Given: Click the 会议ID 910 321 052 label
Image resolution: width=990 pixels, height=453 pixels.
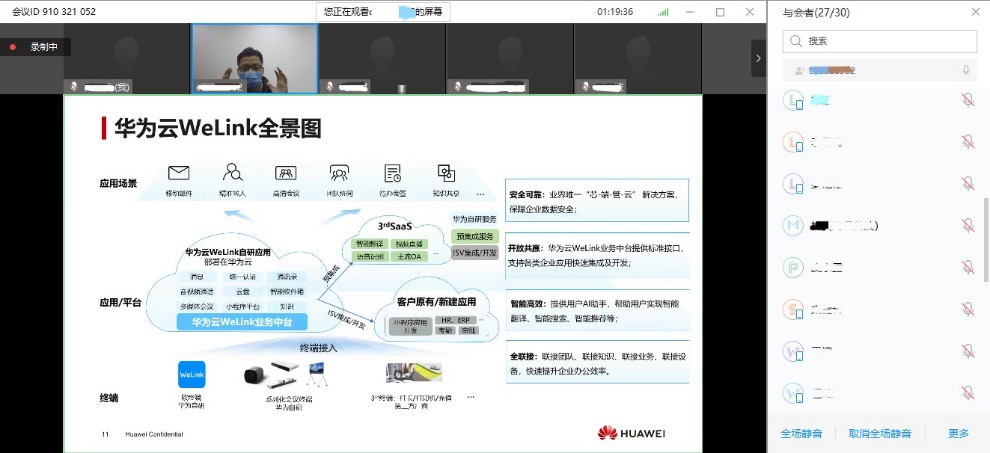Looking at the screenshot, I should tap(54, 11).
